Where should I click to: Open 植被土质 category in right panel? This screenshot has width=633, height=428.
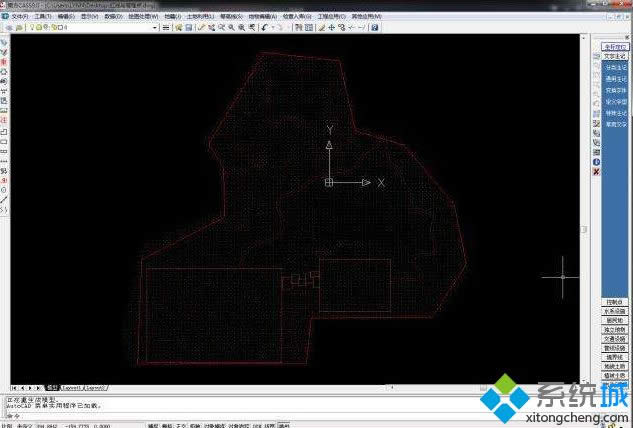(x=614, y=375)
